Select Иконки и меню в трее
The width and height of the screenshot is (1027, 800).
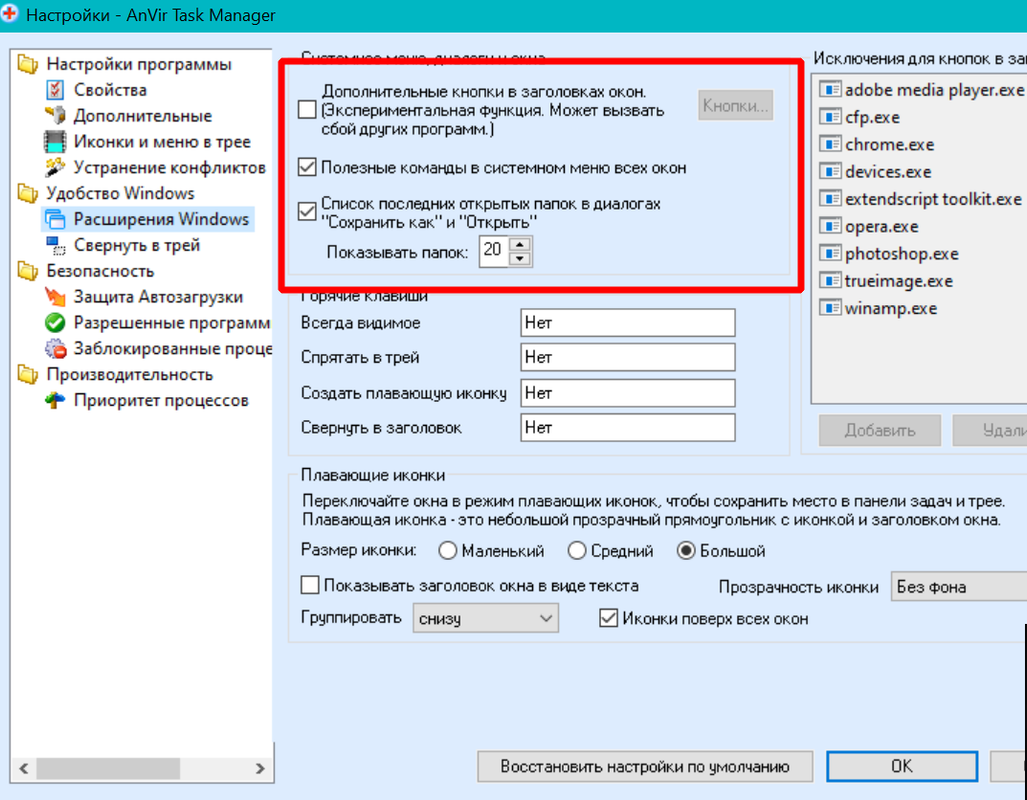click(x=162, y=142)
